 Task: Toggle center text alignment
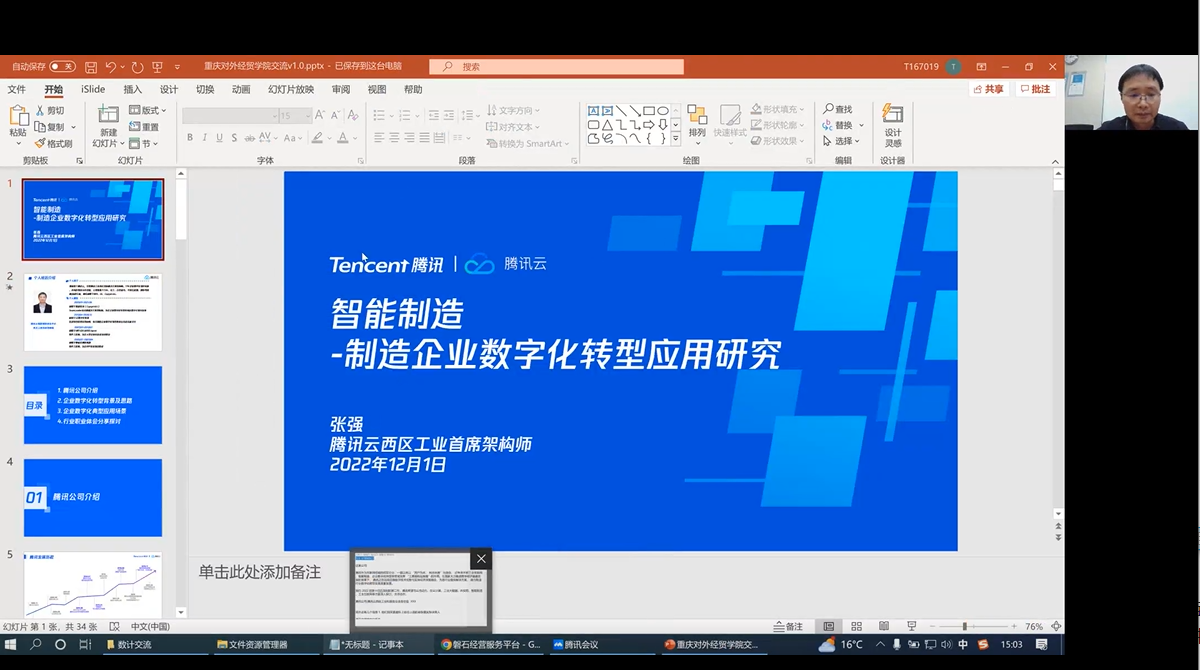[394, 138]
